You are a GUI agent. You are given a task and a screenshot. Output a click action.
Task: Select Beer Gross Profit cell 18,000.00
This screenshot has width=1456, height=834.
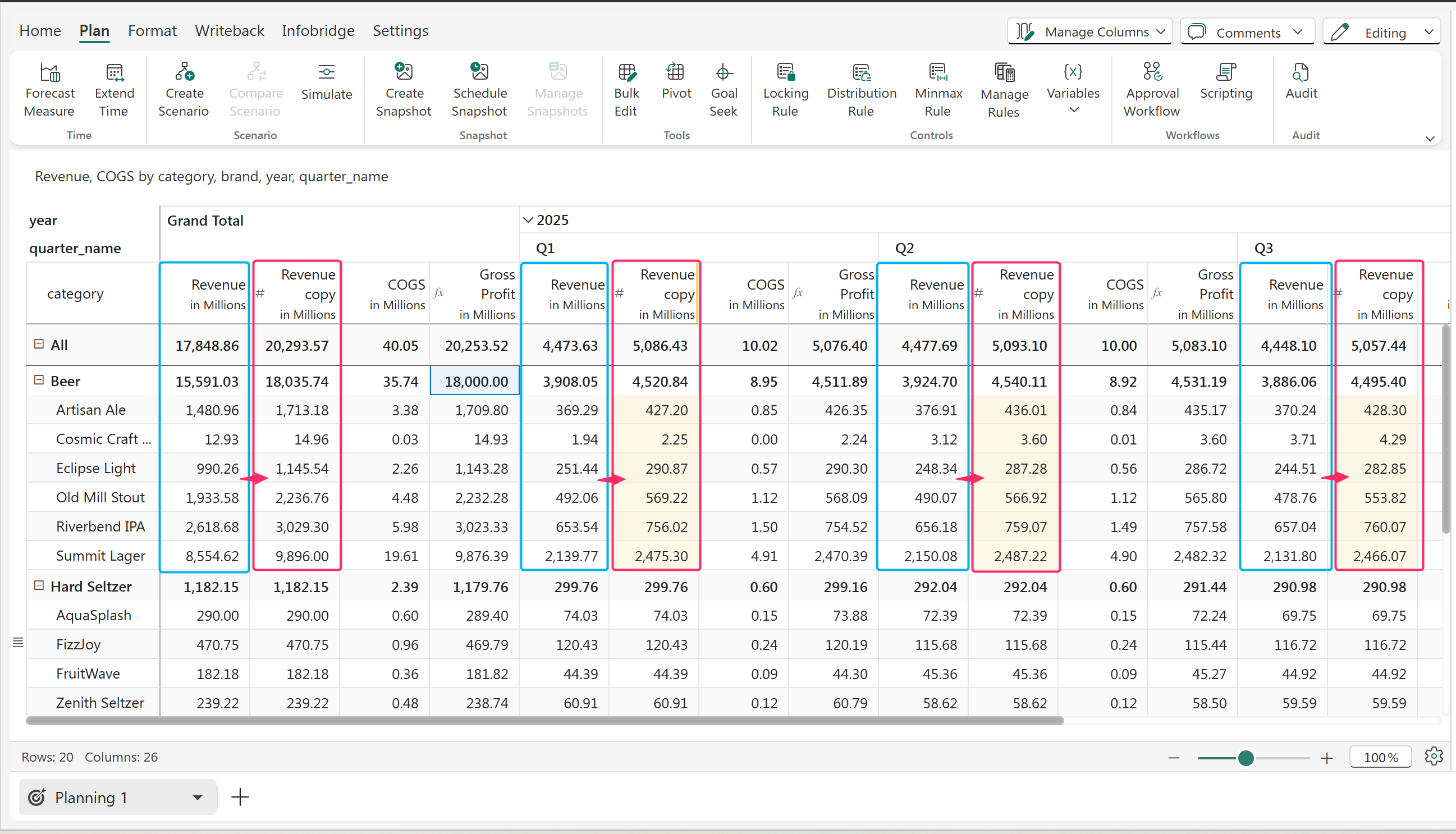pyautogui.click(x=475, y=382)
